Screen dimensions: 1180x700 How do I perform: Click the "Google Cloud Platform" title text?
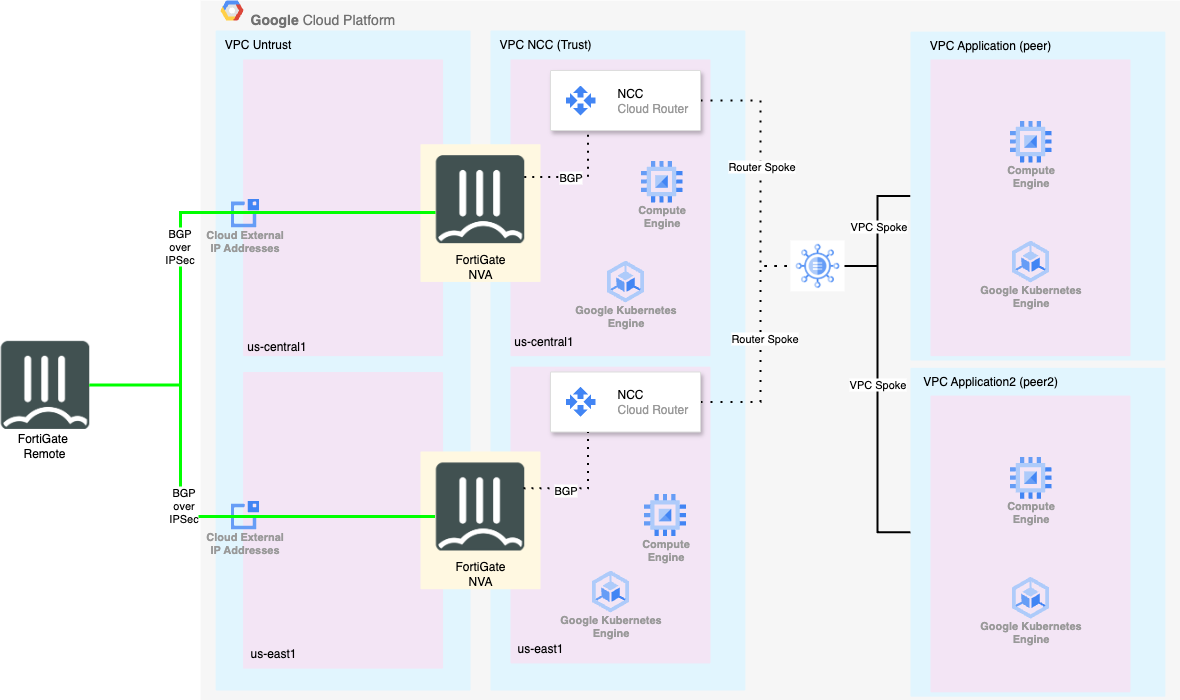pyautogui.click(x=322, y=20)
